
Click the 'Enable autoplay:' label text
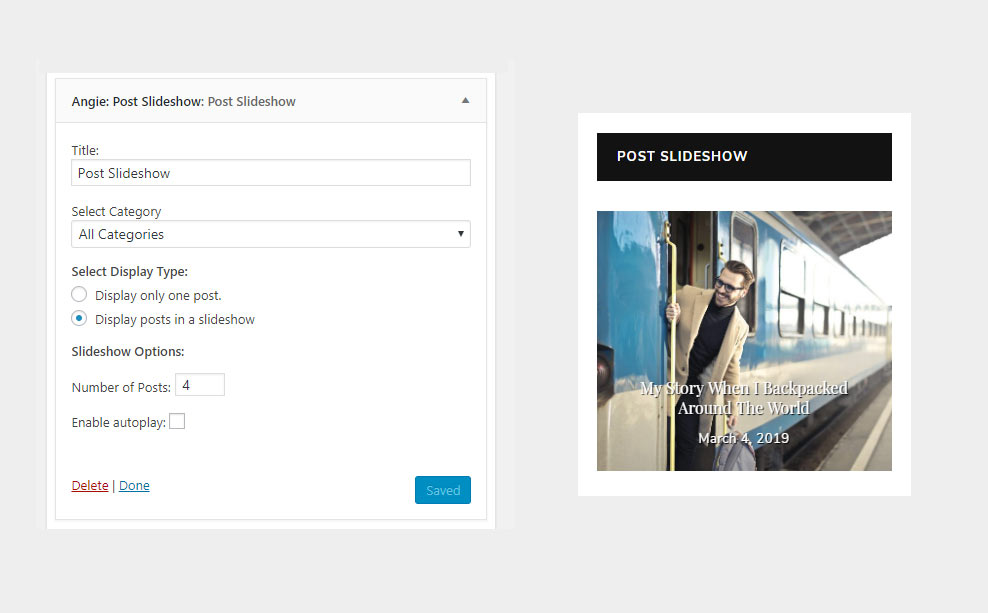point(118,423)
